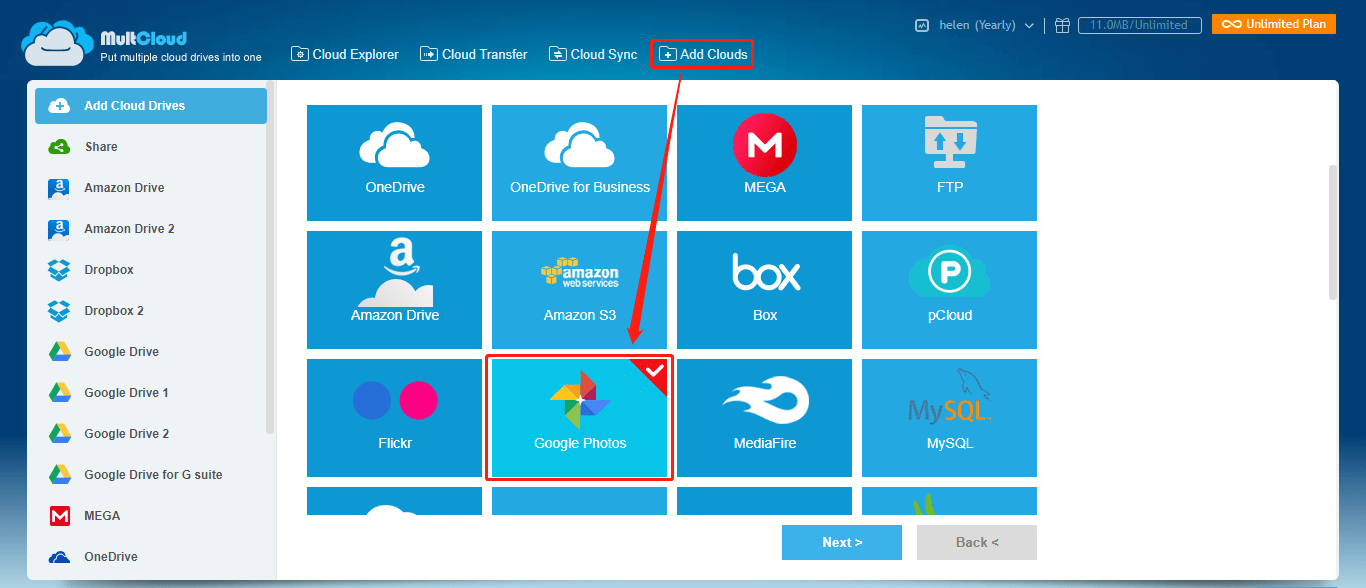Choose the Flickr tile
Screen dimensions: 1366x588
(394, 418)
